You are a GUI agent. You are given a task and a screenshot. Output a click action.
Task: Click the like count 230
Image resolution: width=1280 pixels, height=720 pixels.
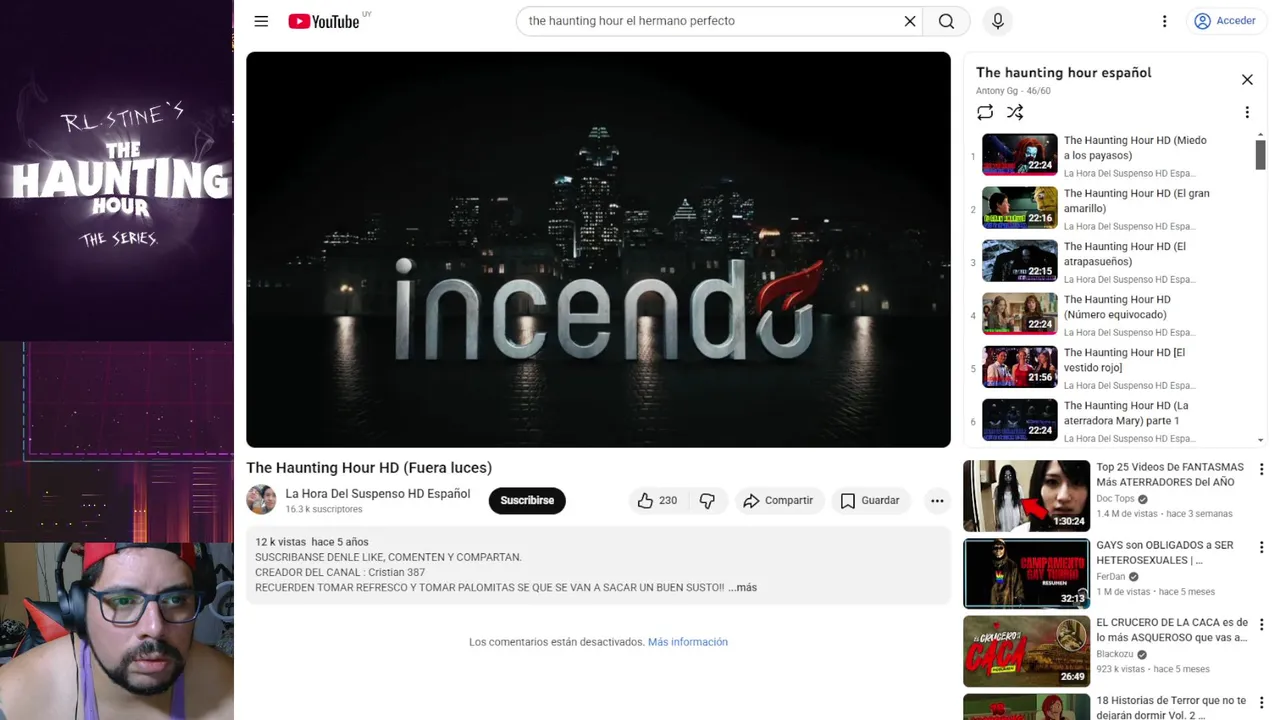[x=668, y=500]
